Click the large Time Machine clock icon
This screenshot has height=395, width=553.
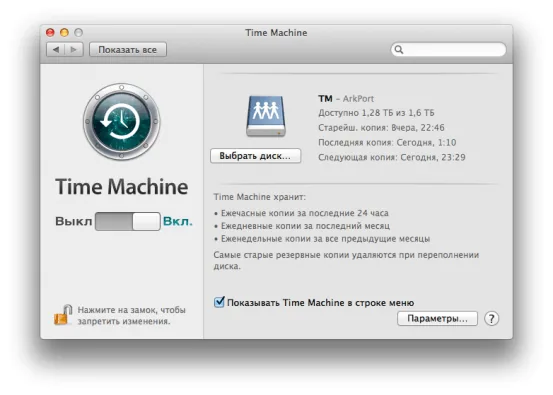pyautogui.click(x=121, y=121)
